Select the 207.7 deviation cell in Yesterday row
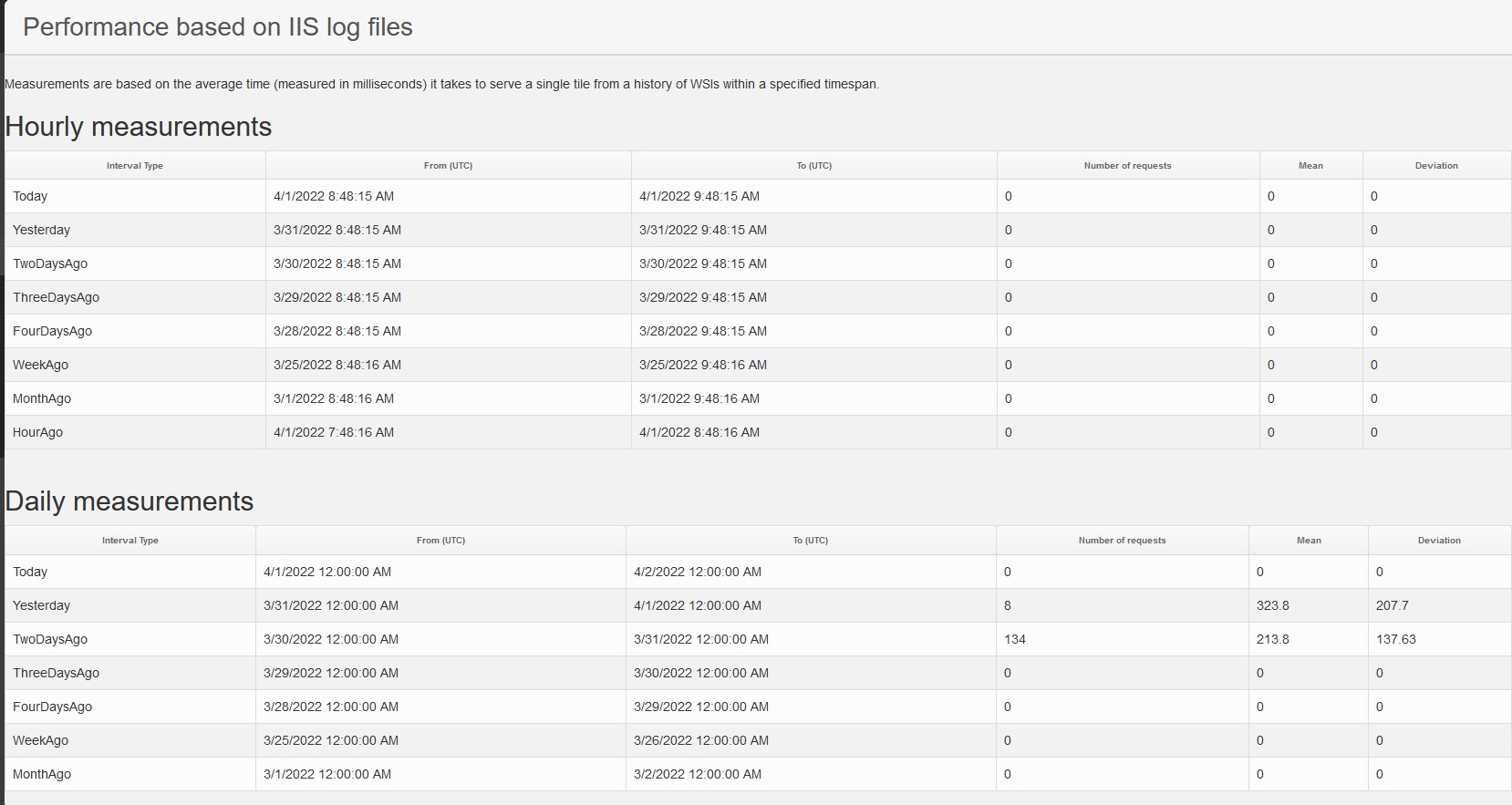 pyautogui.click(x=1392, y=605)
